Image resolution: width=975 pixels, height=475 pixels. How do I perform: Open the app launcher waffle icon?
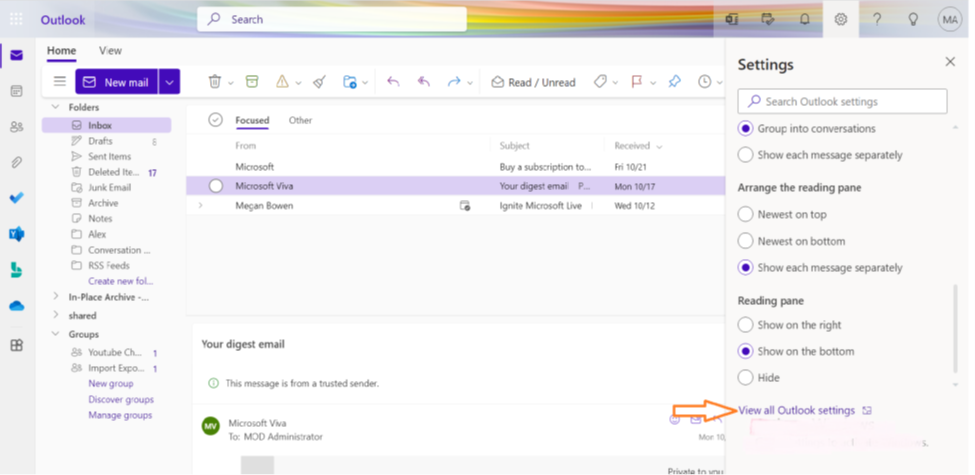(x=16, y=19)
